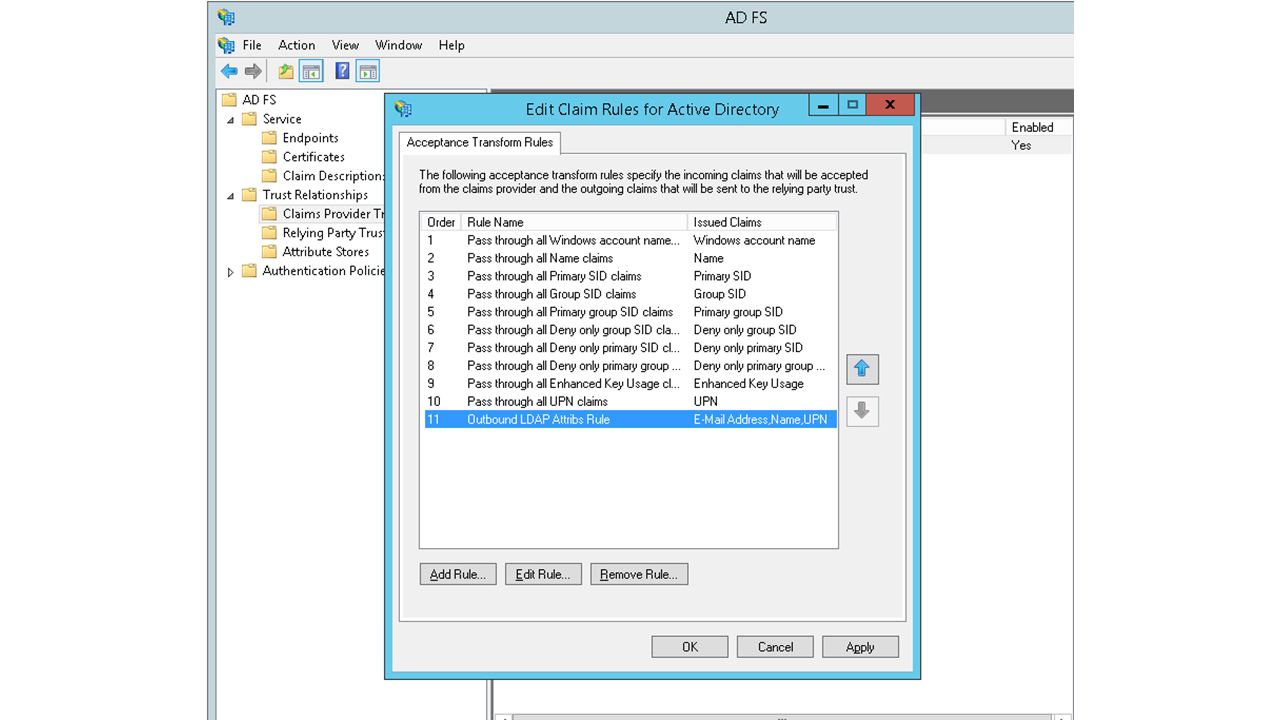
Task: Sort by the Order column header
Action: [441, 222]
